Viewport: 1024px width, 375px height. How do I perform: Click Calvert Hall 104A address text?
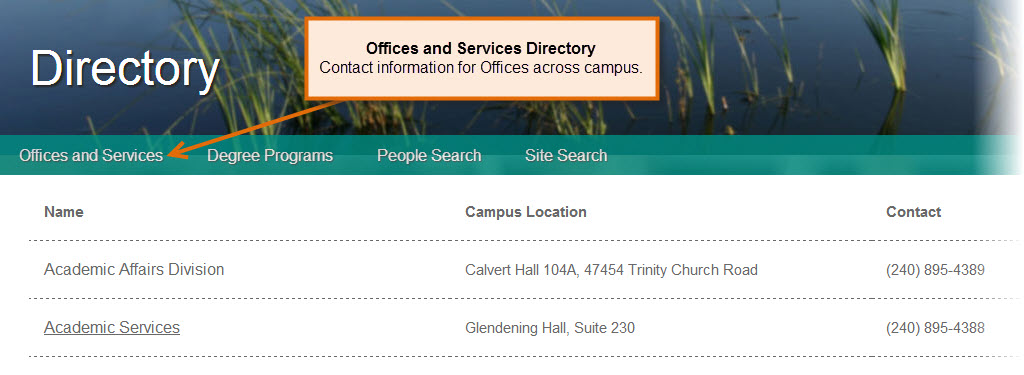611,270
